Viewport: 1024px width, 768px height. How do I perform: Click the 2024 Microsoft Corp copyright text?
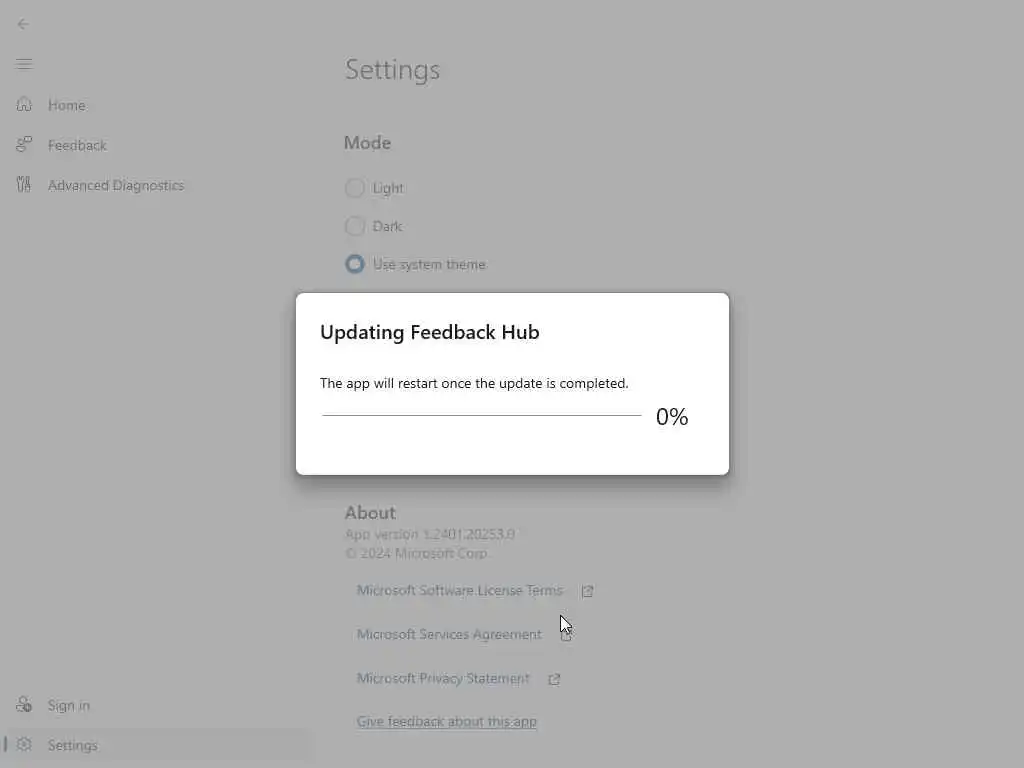click(416, 553)
